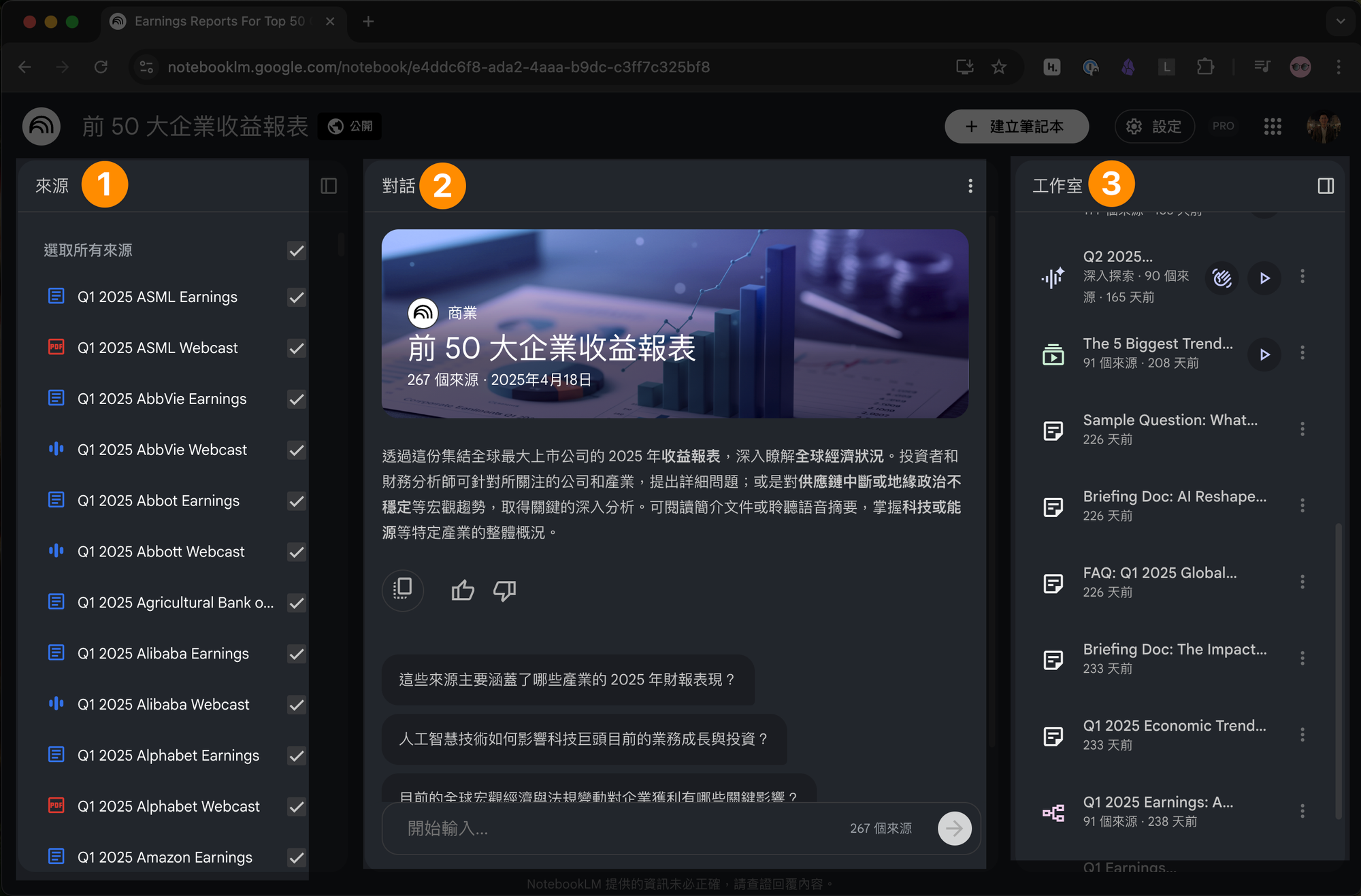Submit chat with the arrow button
Viewport: 1361px width, 896px height.
pyautogui.click(x=954, y=828)
